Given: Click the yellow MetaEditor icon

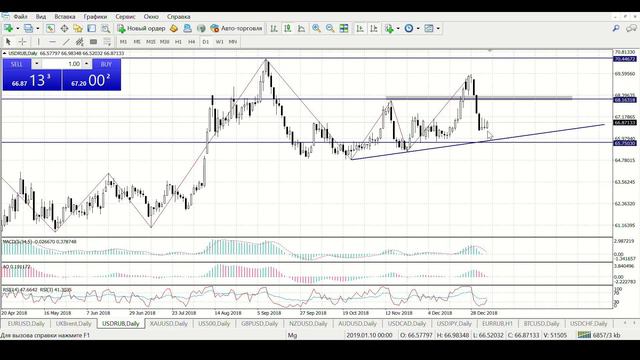Looking at the screenshot, I should click(x=174, y=28).
